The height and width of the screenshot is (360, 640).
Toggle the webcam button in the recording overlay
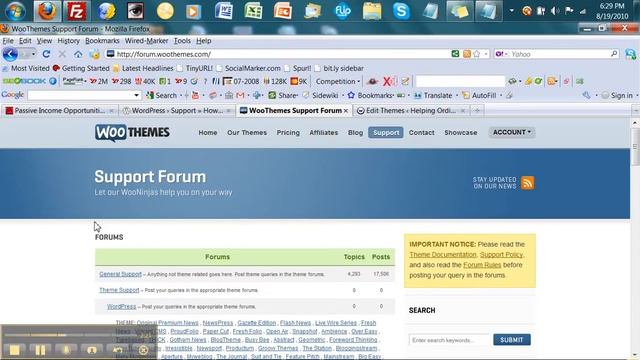pyautogui.click(x=92, y=350)
